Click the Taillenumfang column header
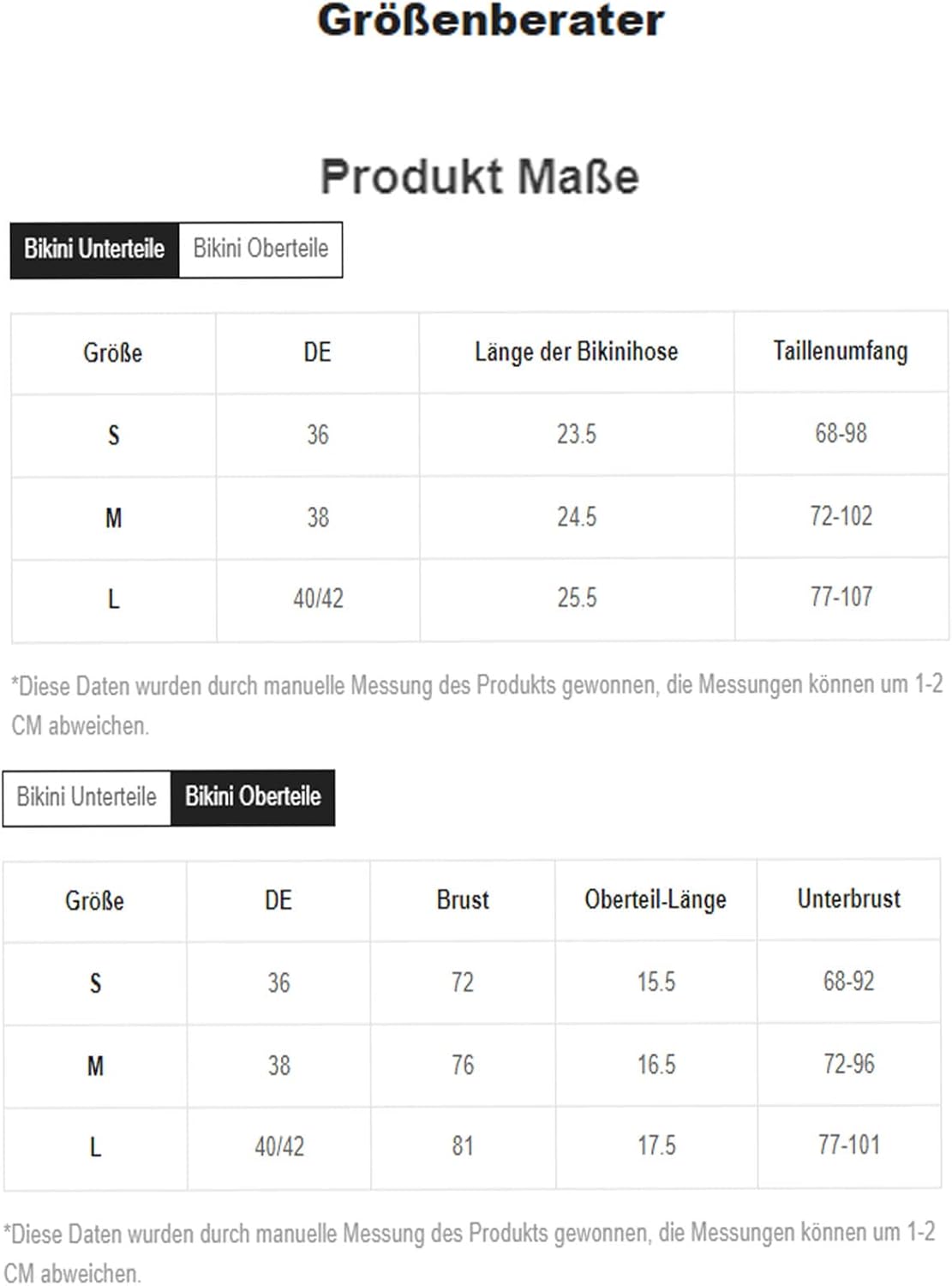The height and width of the screenshot is (1286, 952). pos(840,352)
